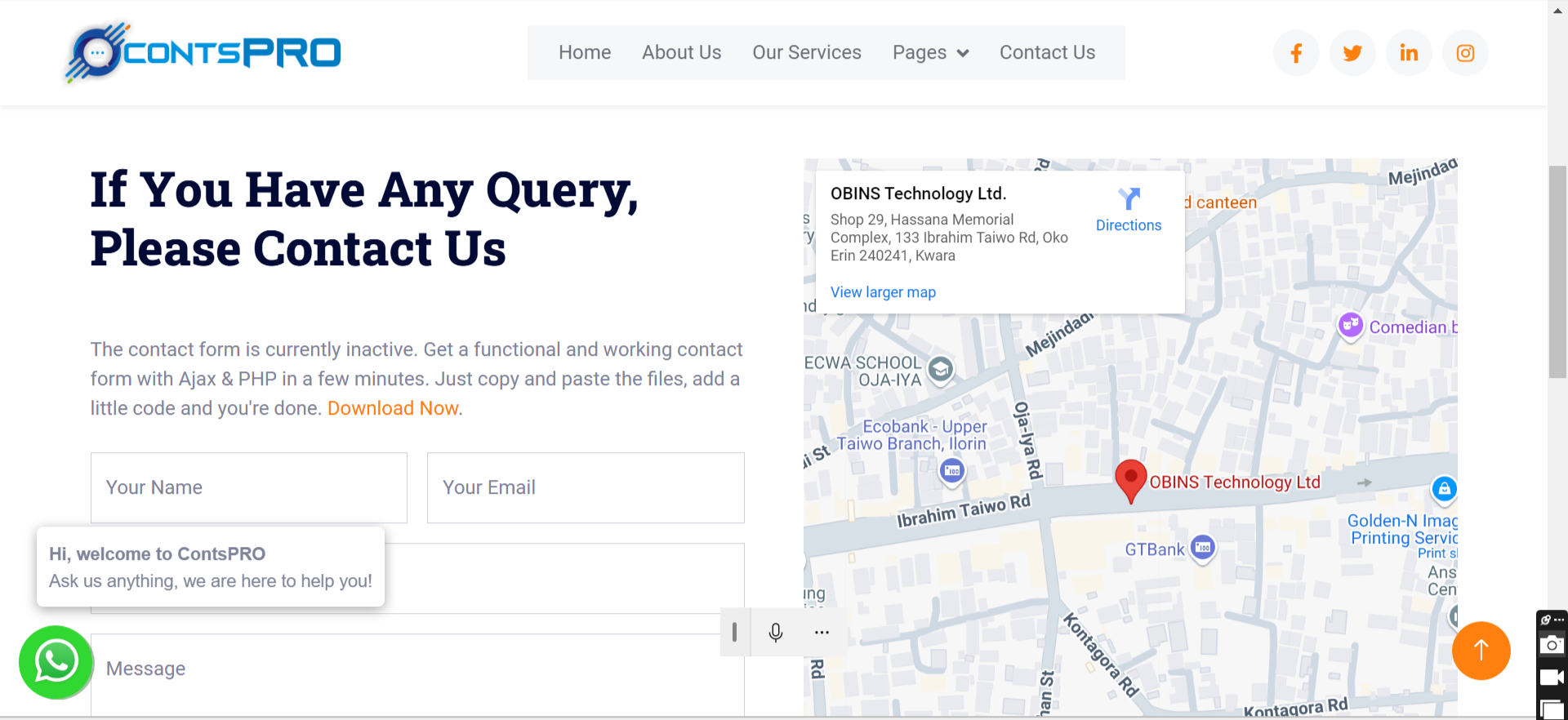This screenshot has width=1568, height=720.
Task: Click the Comedian purple marker on map
Action: pos(1351,326)
